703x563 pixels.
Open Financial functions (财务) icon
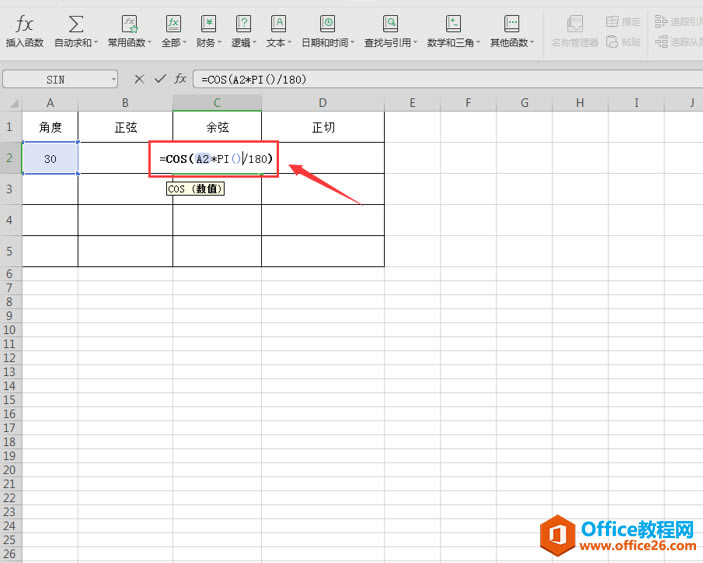pos(208,24)
